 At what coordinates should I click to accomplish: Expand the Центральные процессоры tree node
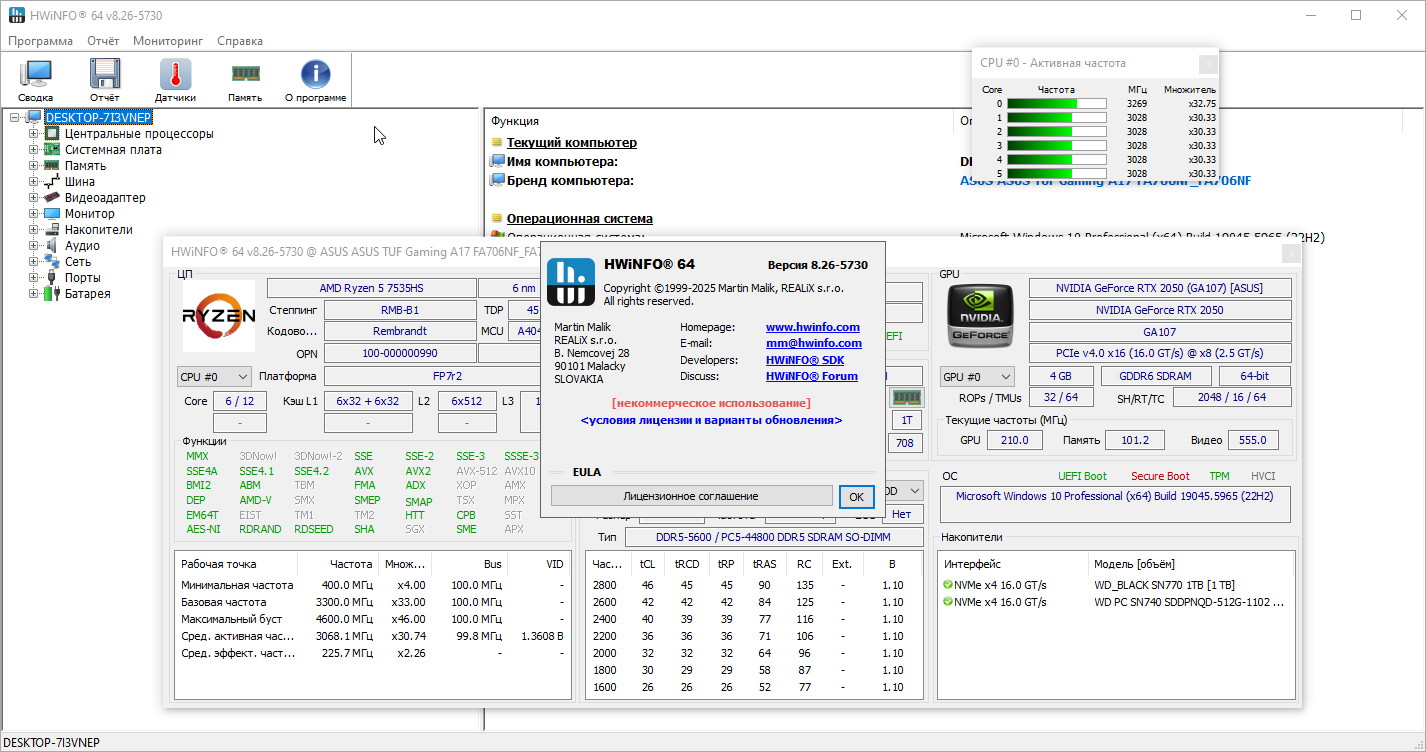[33, 134]
